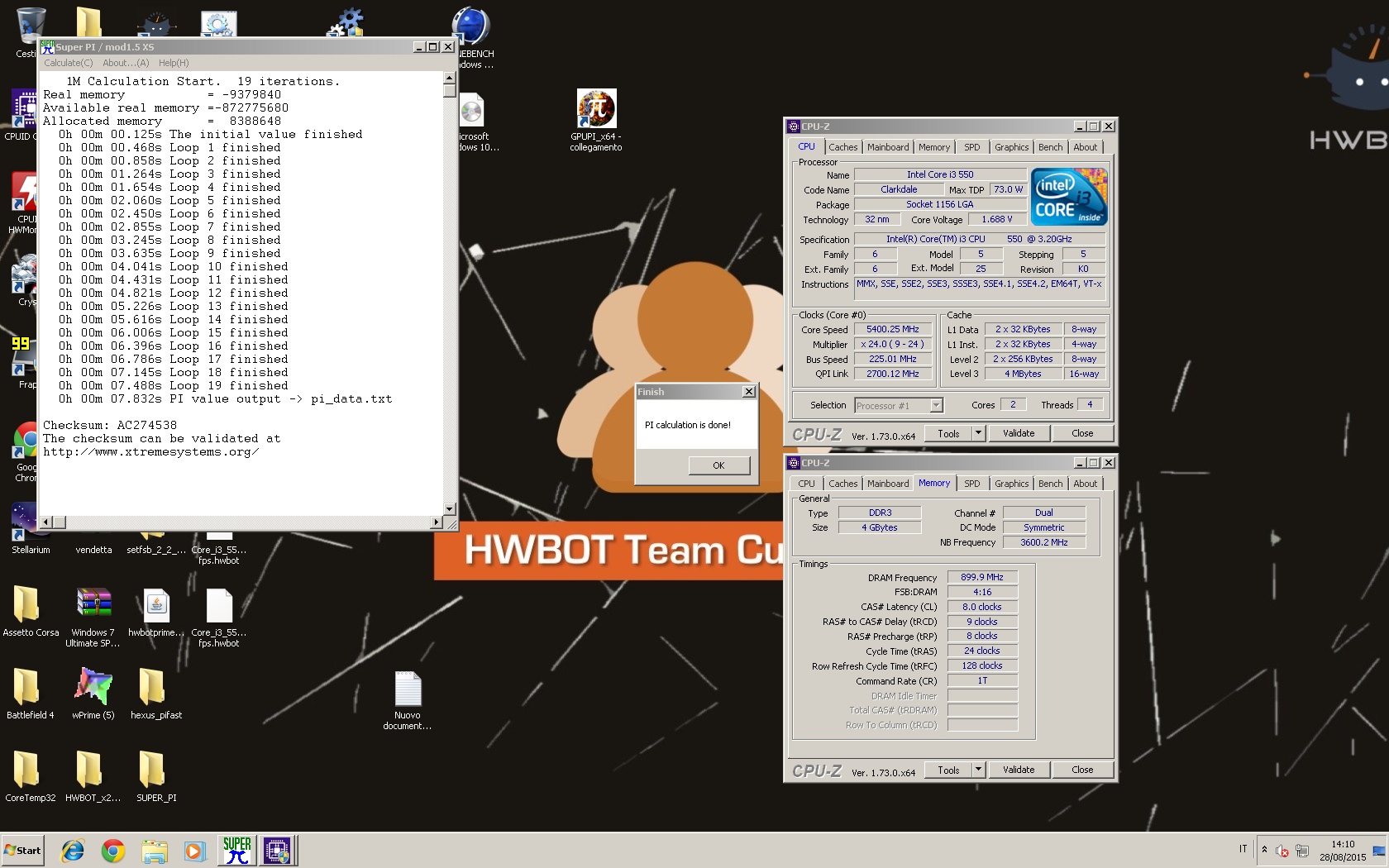
Task: Open Windows Explorer from taskbar
Action: pyautogui.click(x=154, y=851)
